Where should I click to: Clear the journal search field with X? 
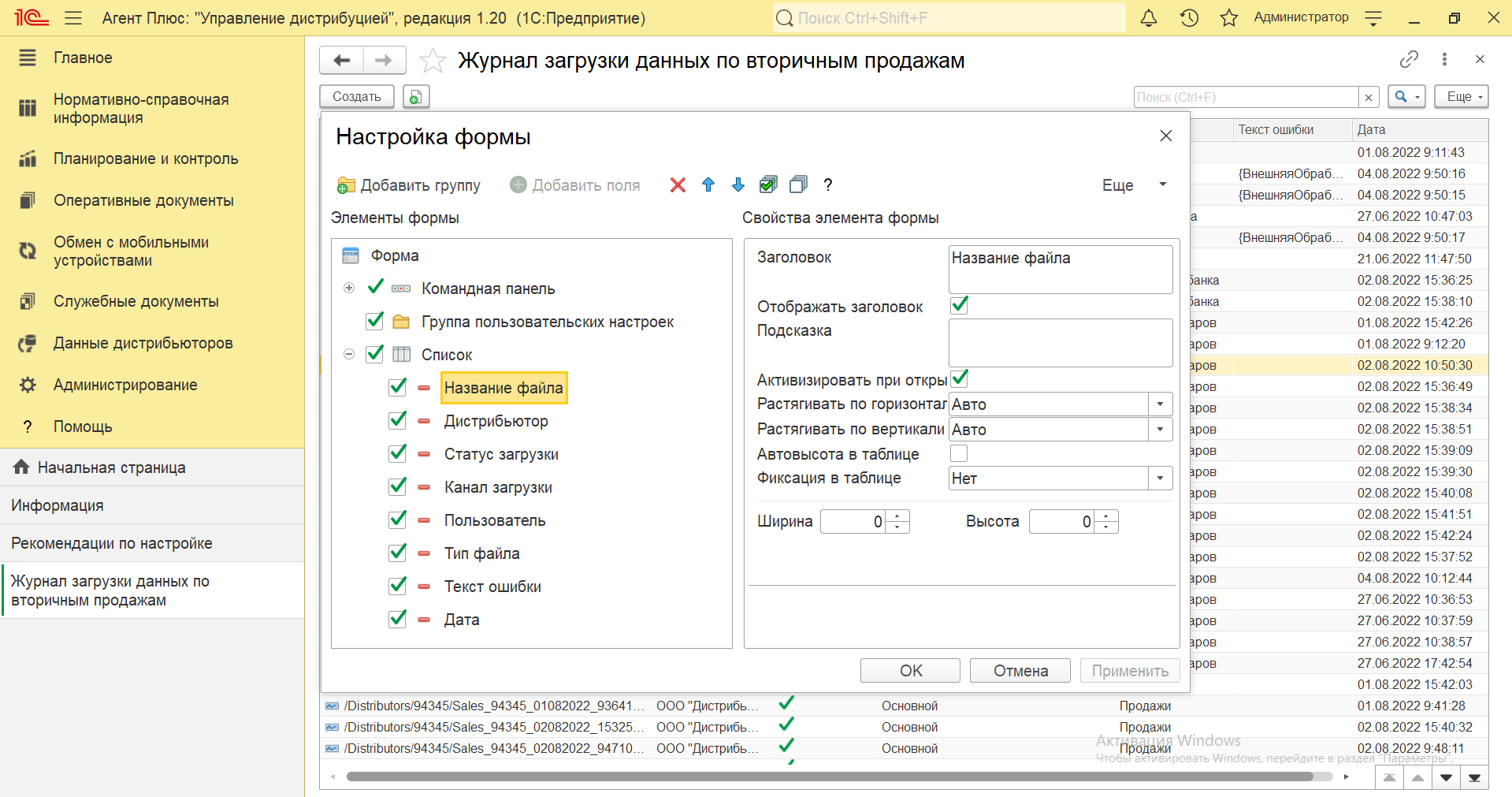pos(1369,97)
